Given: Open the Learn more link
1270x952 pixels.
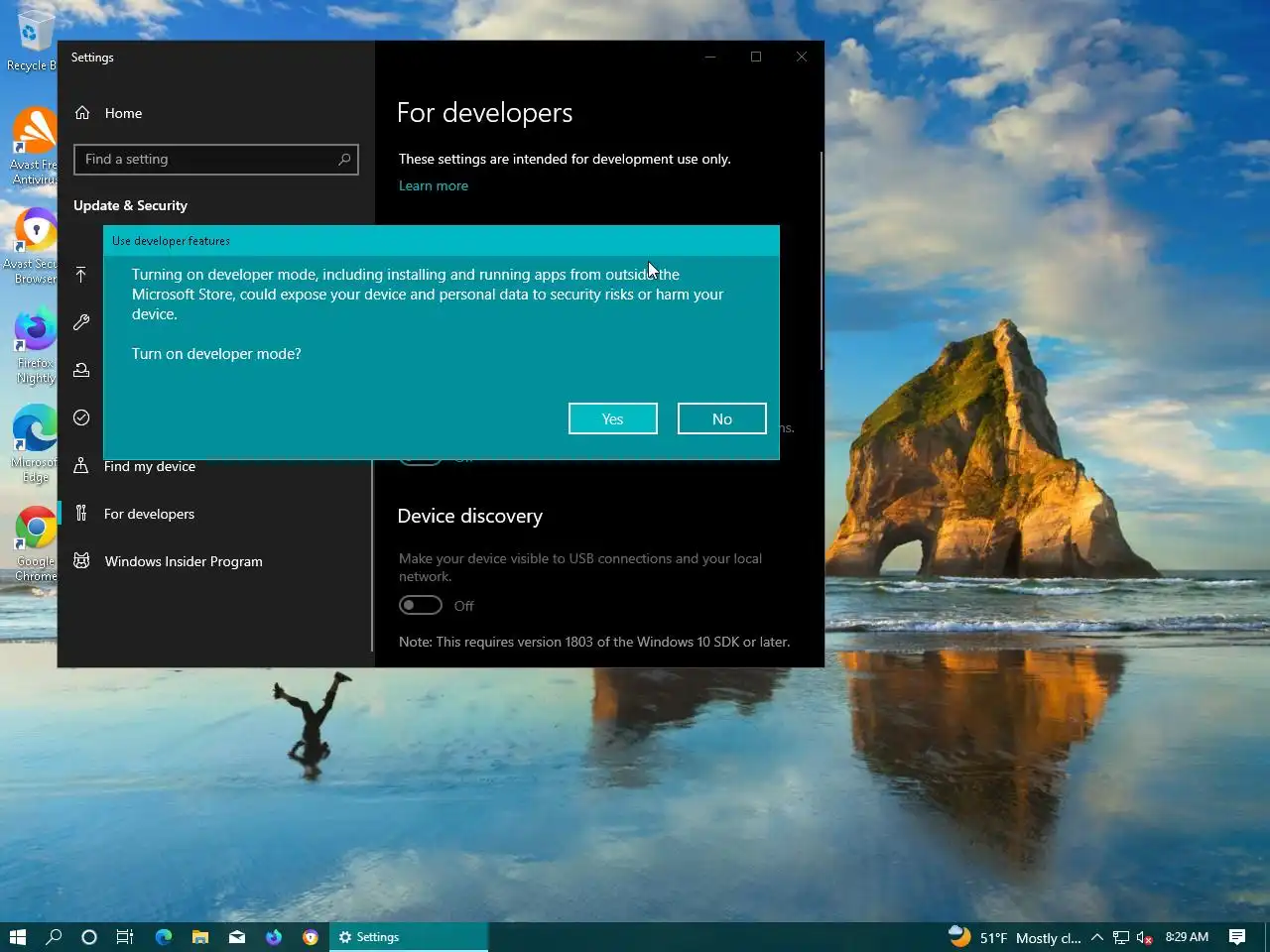Looking at the screenshot, I should (434, 185).
